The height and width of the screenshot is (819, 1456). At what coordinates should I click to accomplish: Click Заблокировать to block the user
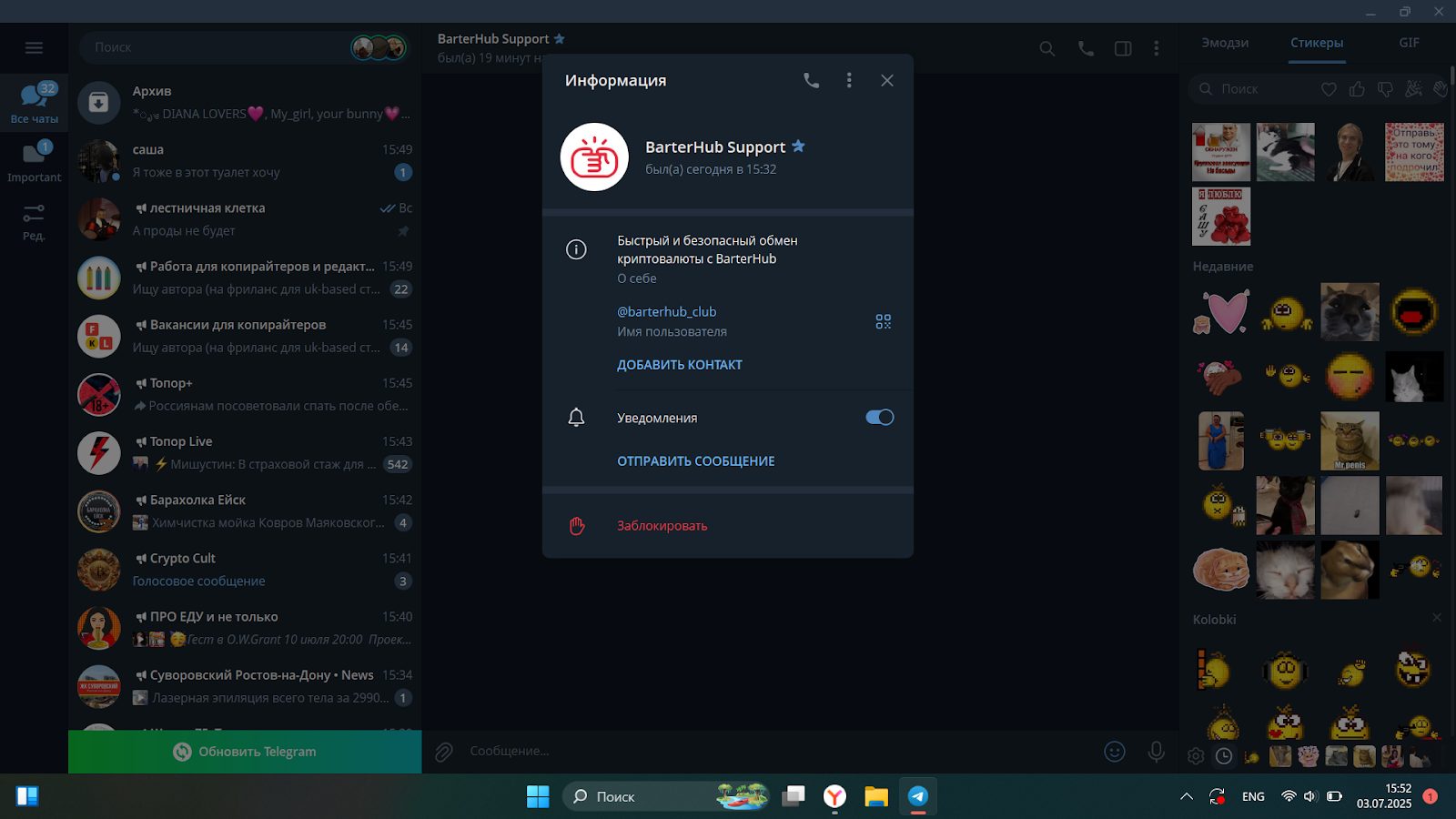[x=662, y=525]
